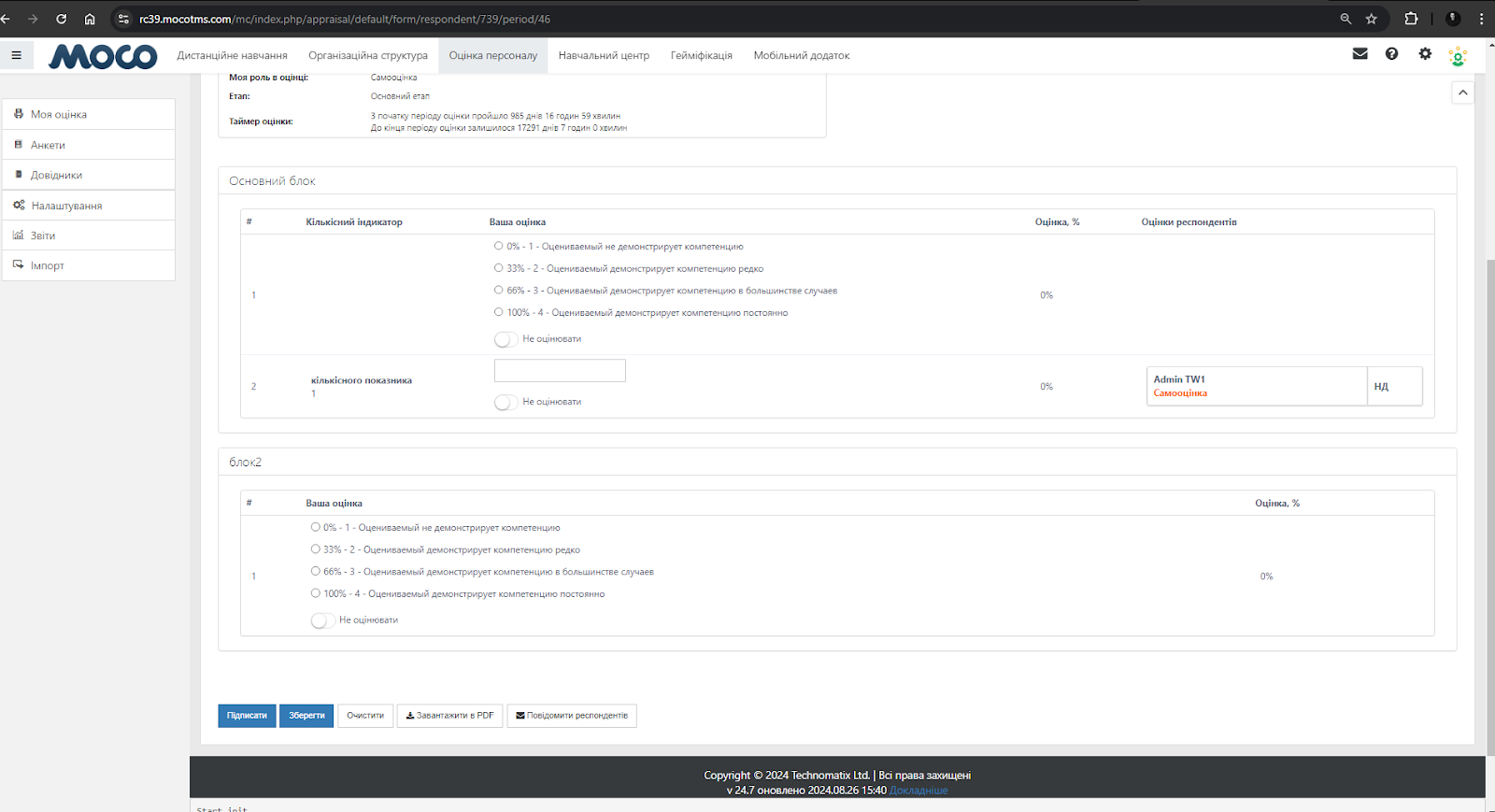Viewport: 1495px width, 812px height.
Task: Open Мобільний додаток menu
Action: (802, 55)
